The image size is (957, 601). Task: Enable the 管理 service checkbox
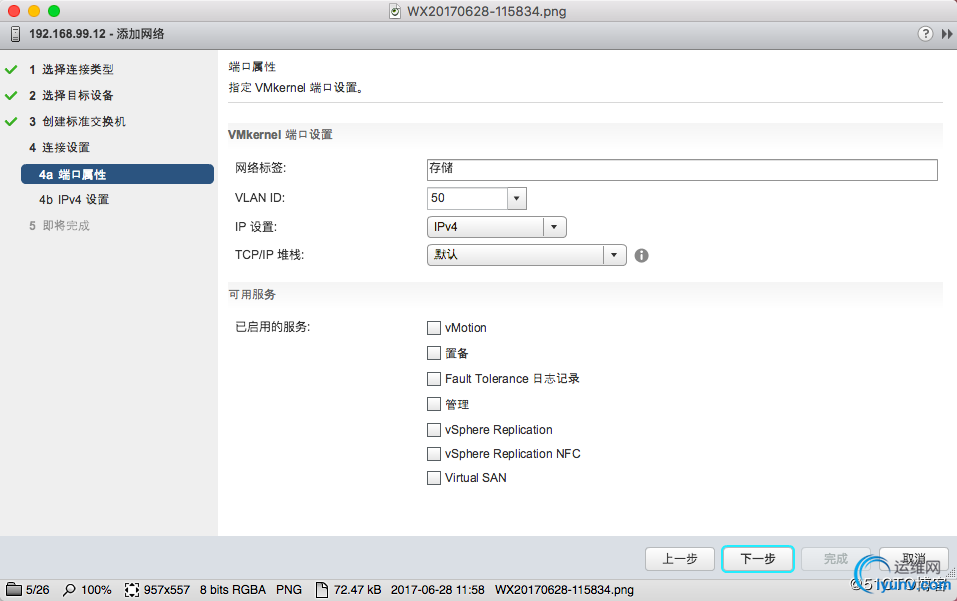(x=434, y=405)
